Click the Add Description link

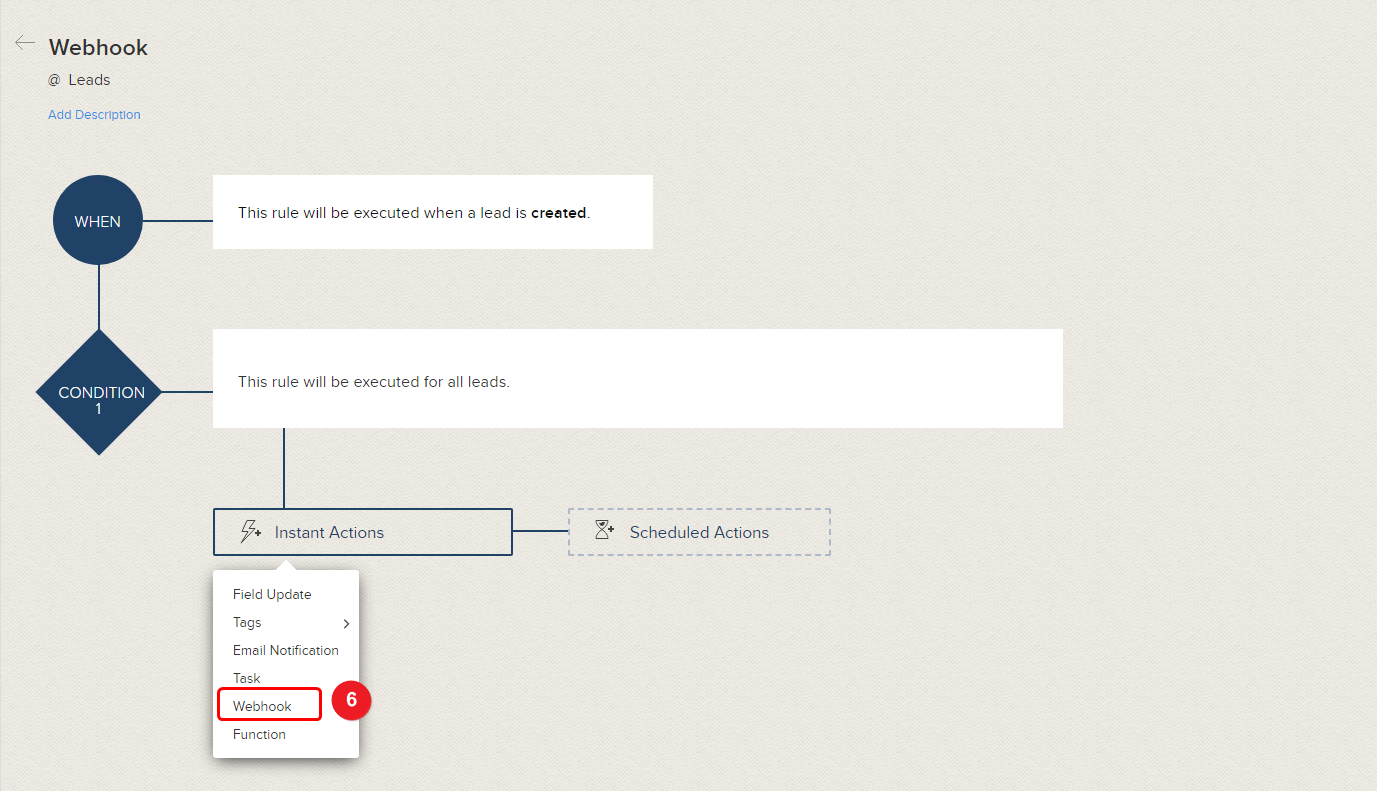(x=94, y=115)
